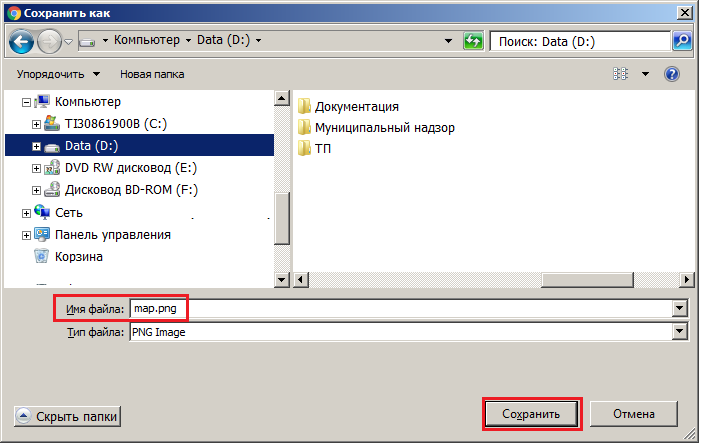The width and height of the screenshot is (701, 443).
Task: Select the Муниципальный надзор folder
Action: click(384, 127)
